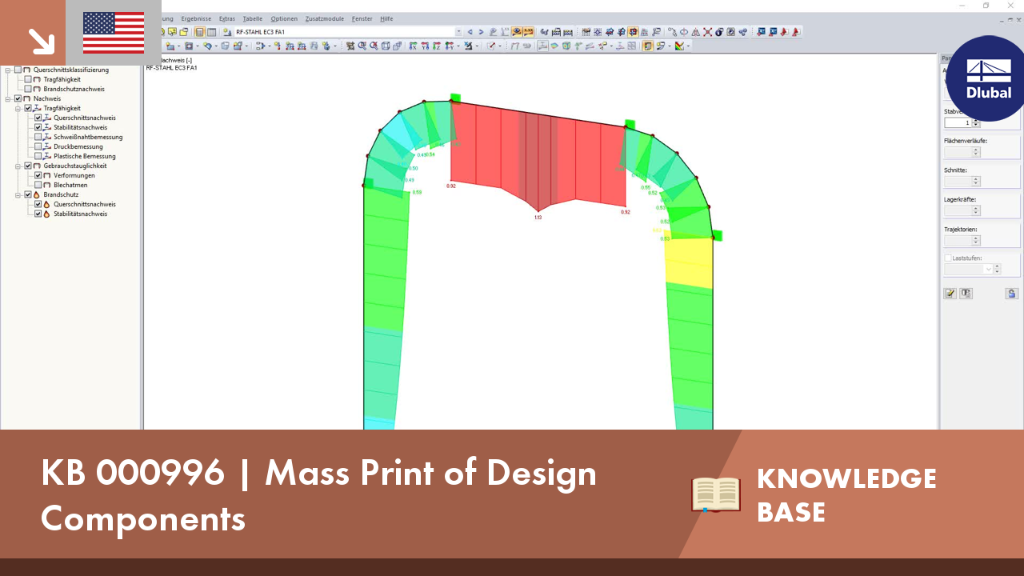The width and height of the screenshot is (1024, 576).
Task: Click the green checkmark icon in right panel
Action: click(950, 294)
